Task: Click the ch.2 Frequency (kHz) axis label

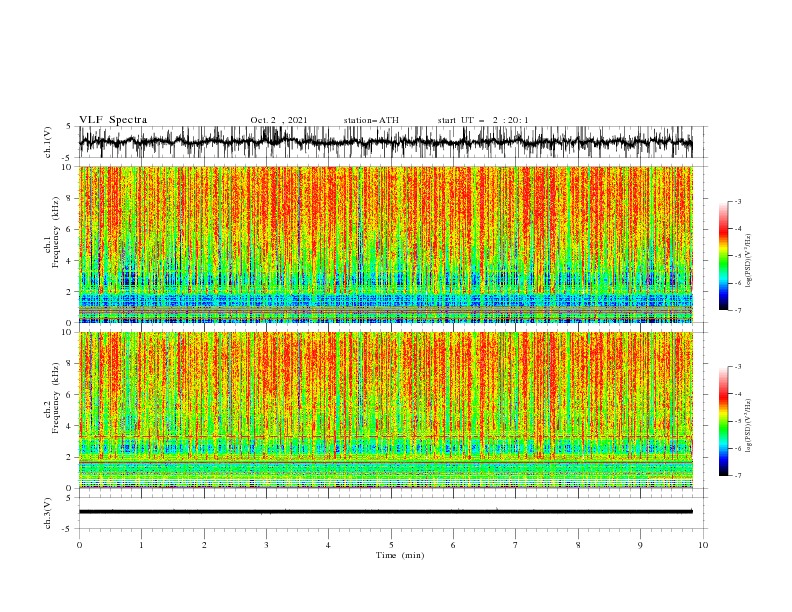Action: point(52,398)
